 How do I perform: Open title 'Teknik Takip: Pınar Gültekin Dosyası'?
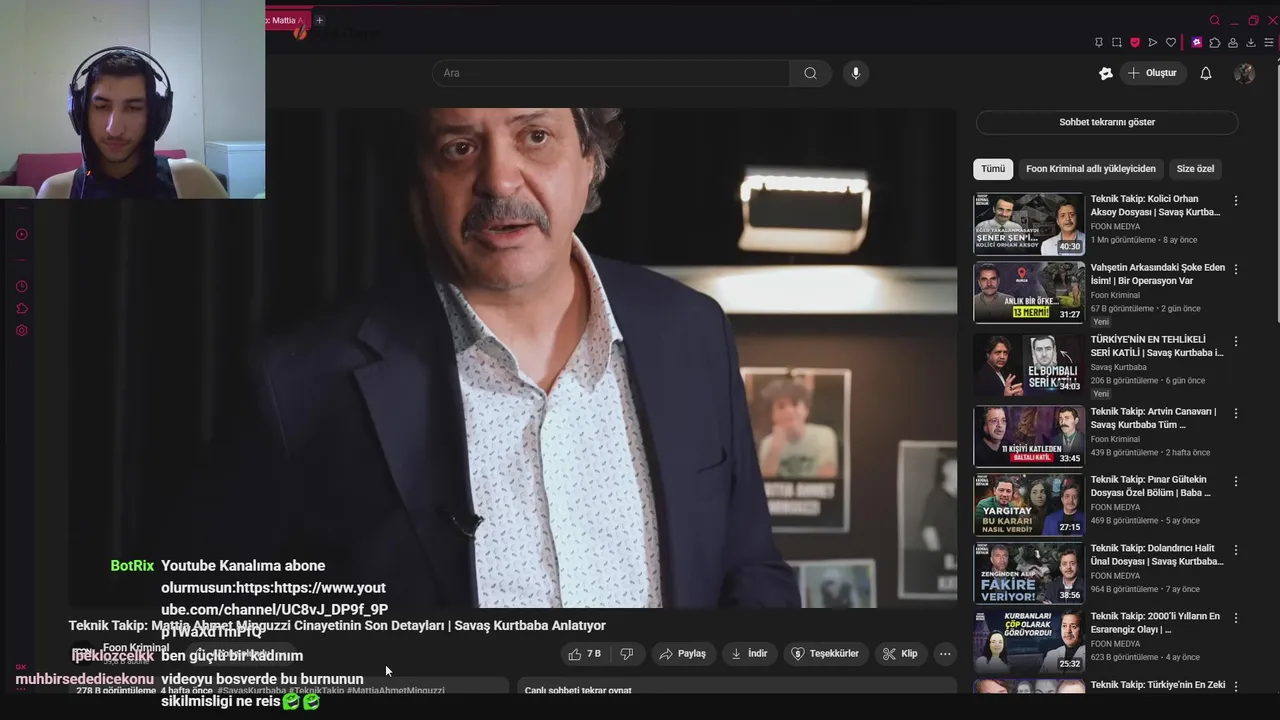tap(1150, 486)
